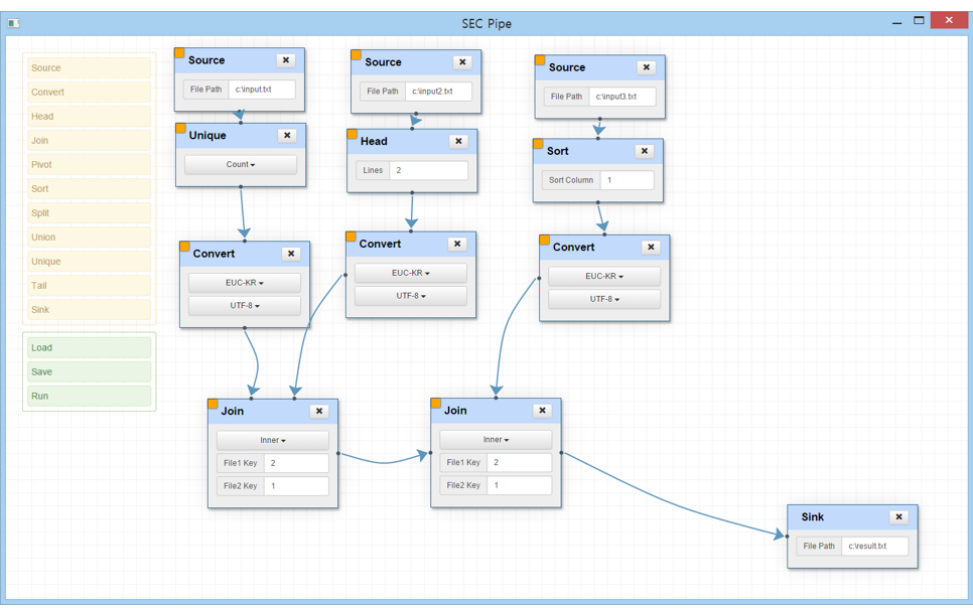Close the Source node containing c:\input3.txt

pos(647,68)
